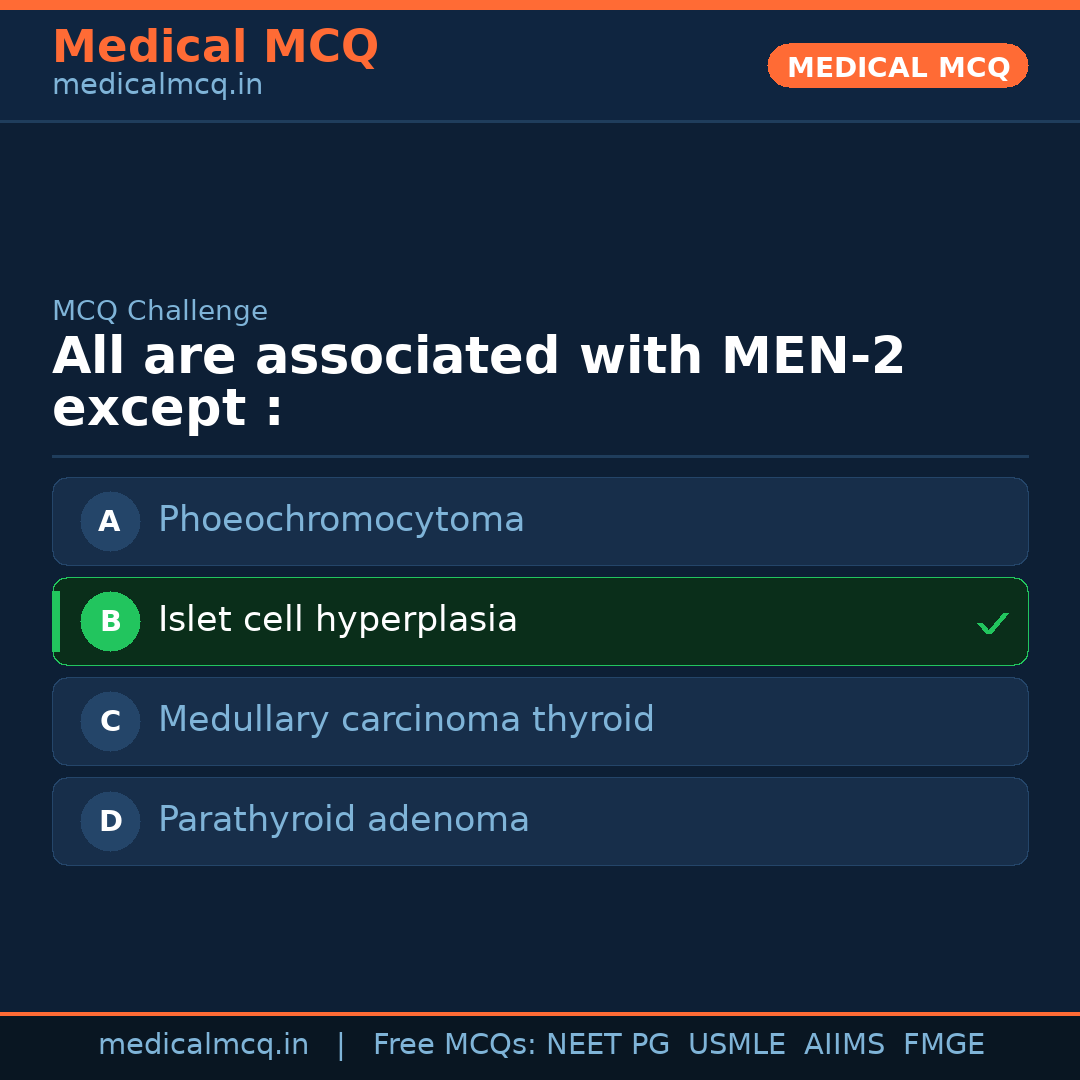Click the green checkmark icon
The height and width of the screenshot is (1080, 1080).
pos(992,623)
